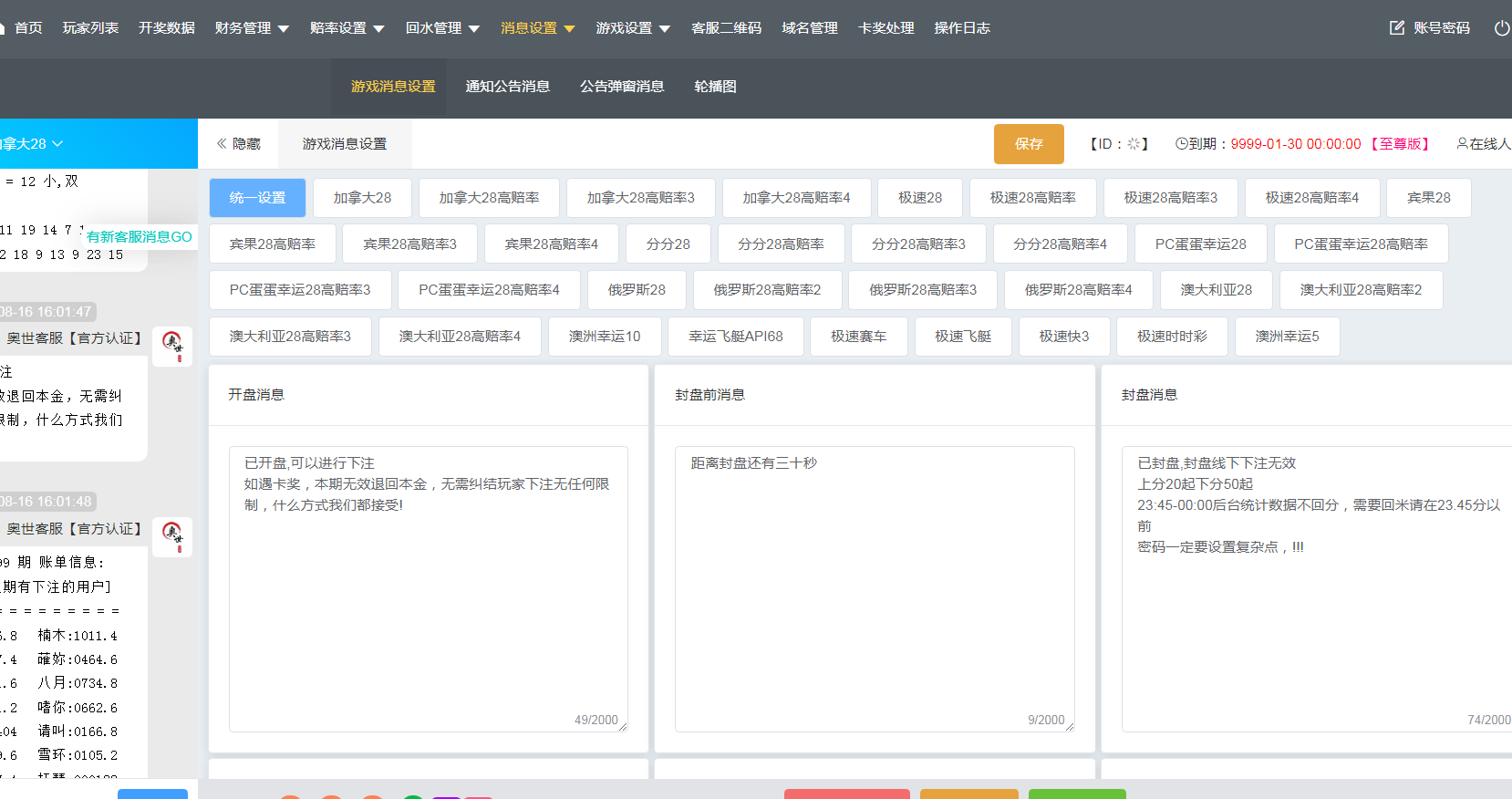Expand the 游戏设置 dropdown menu
1512x799 pixels.
633,28
